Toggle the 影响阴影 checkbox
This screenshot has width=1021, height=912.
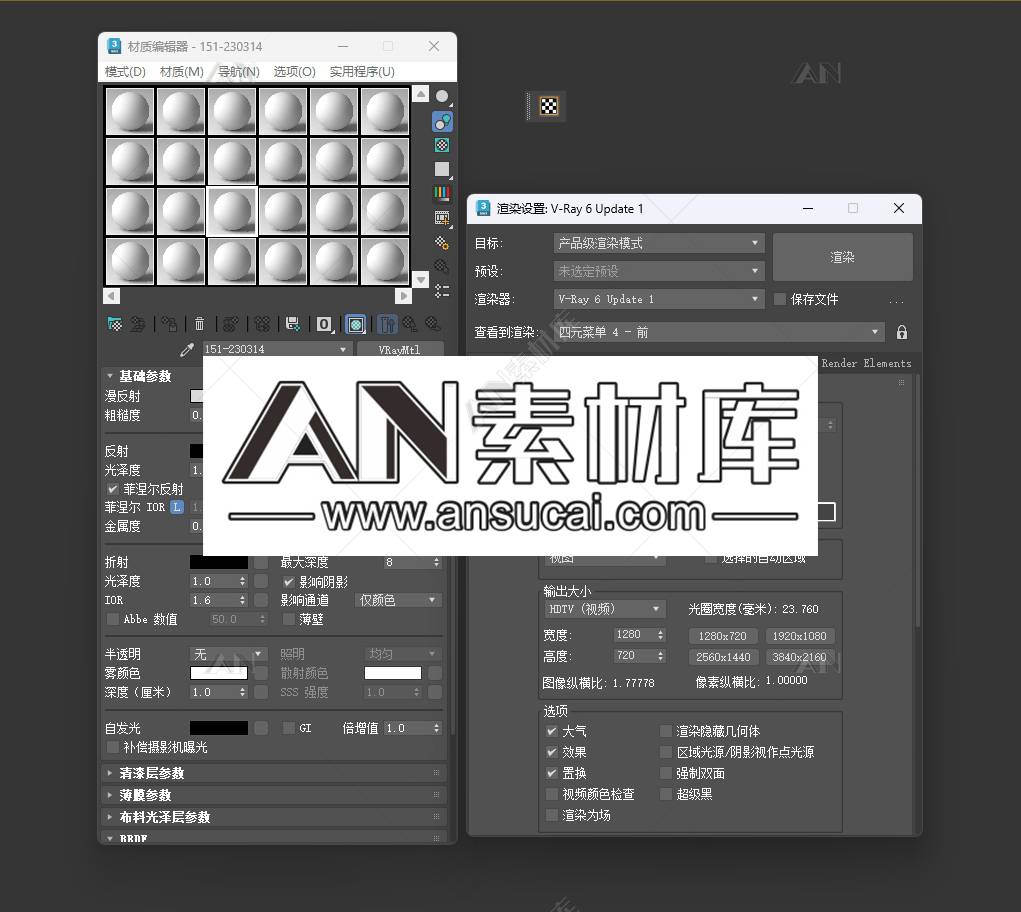click(x=288, y=582)
